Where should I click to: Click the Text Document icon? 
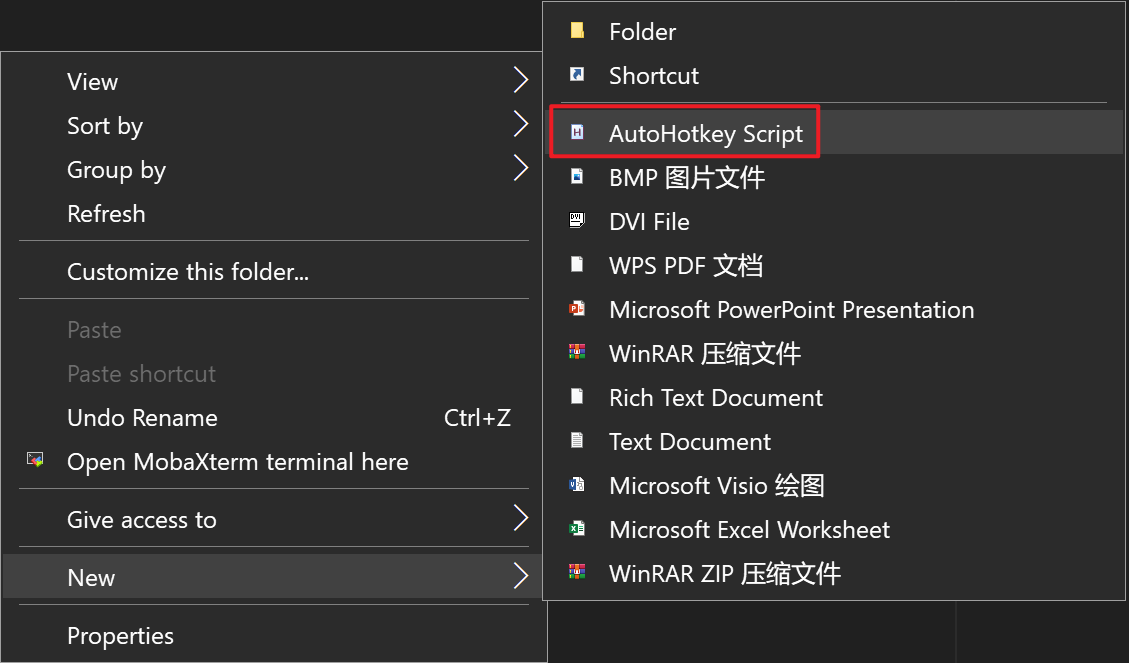coord(577,440)
